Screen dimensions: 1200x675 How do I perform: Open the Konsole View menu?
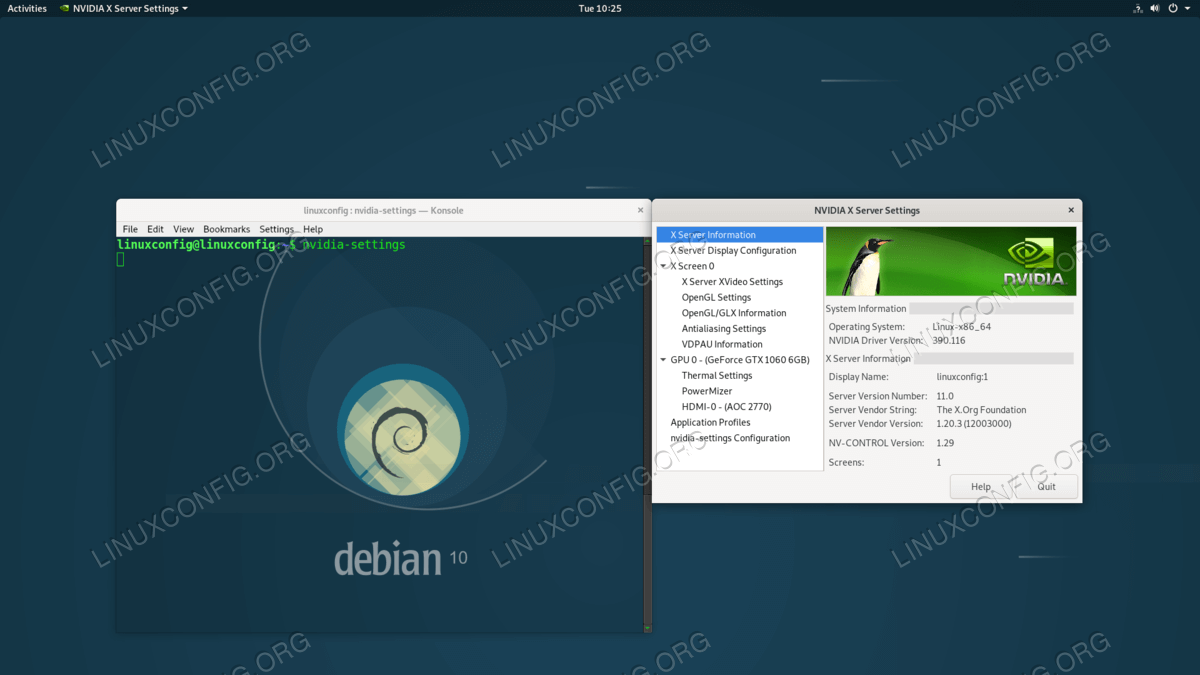[x=183, y=229]
